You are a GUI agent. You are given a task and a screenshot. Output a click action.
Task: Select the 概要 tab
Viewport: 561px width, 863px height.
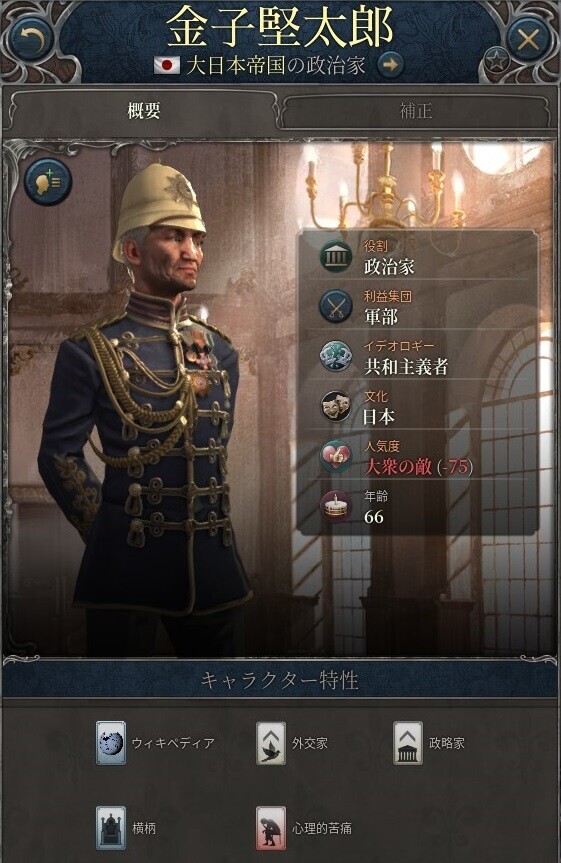coord(144,112)
